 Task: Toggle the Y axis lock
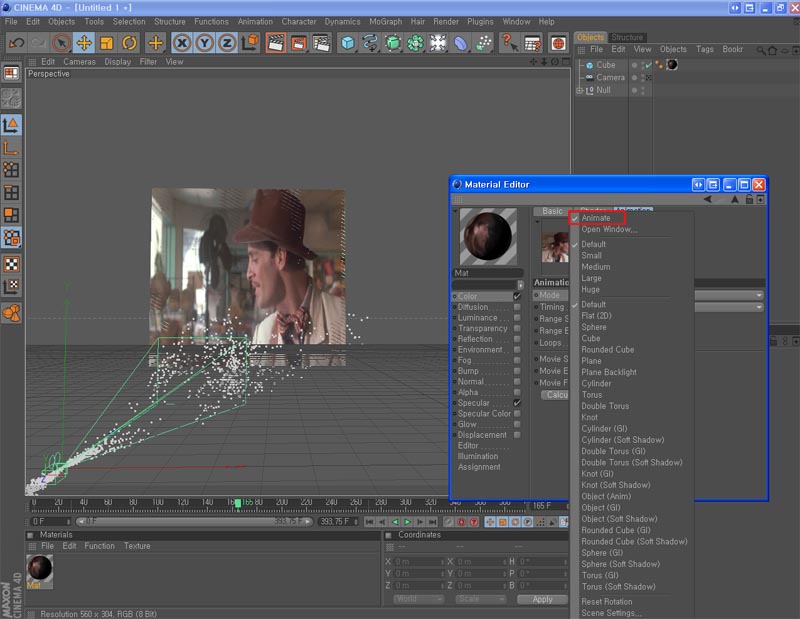coord(204,43)
